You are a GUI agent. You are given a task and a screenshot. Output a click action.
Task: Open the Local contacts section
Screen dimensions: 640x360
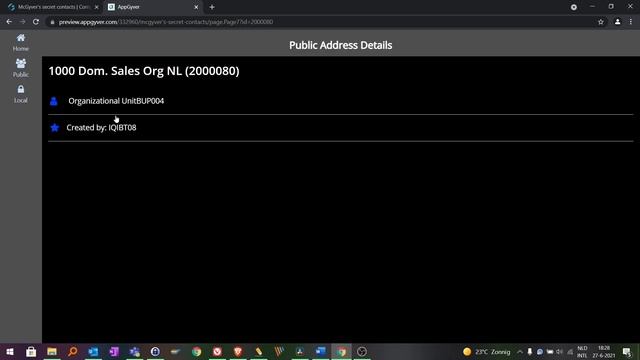point(20,93)
